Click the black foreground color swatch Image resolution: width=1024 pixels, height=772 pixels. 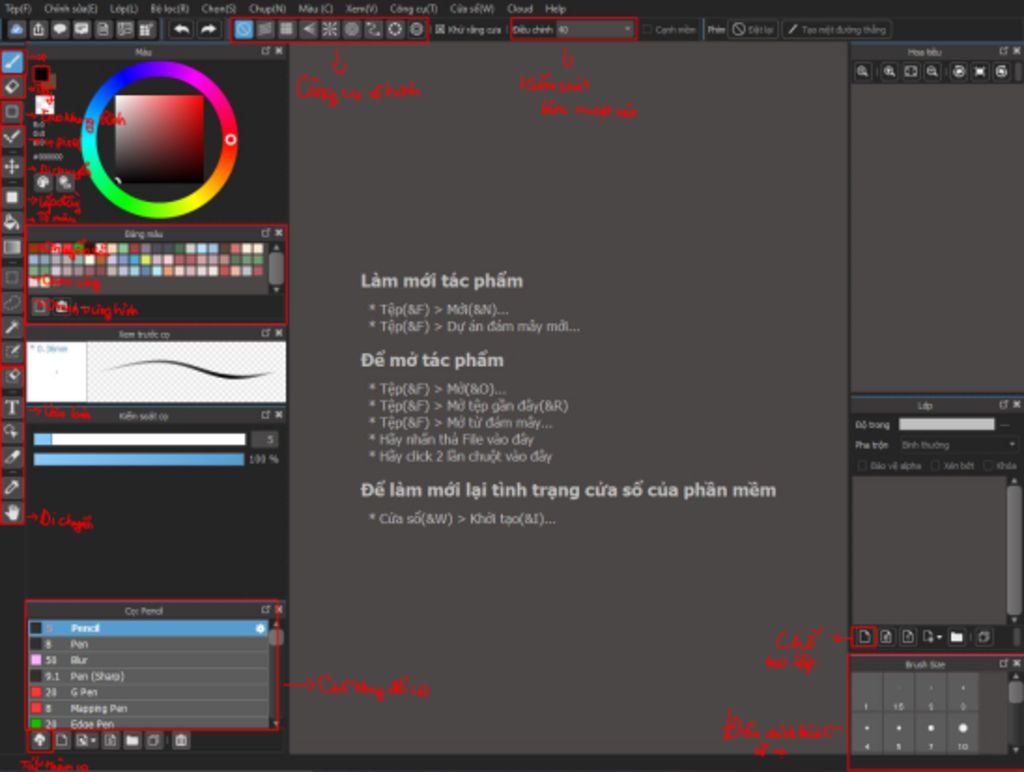pos(41,74)
